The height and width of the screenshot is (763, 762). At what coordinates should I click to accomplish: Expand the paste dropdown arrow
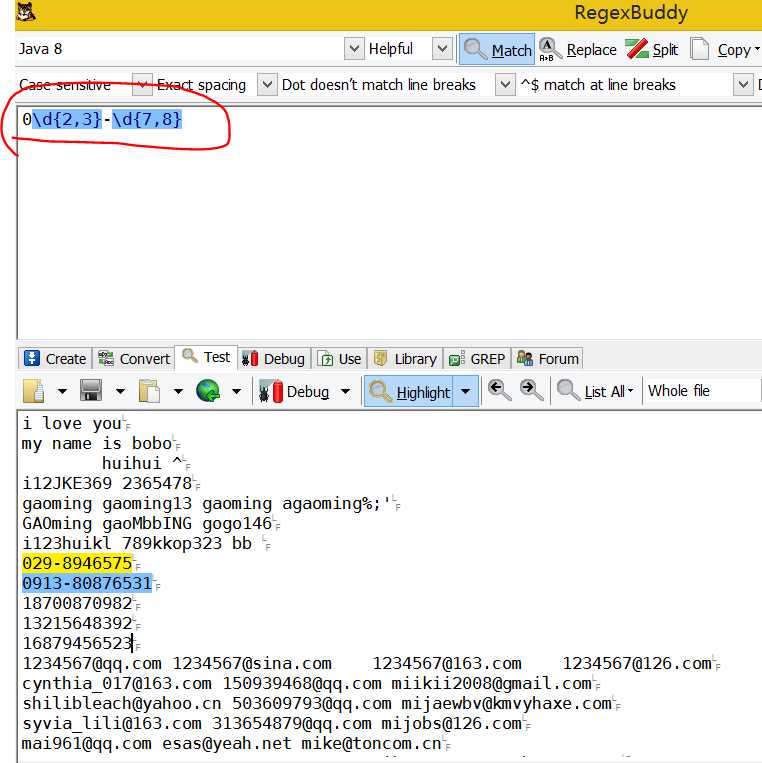(x=178, y=391)
